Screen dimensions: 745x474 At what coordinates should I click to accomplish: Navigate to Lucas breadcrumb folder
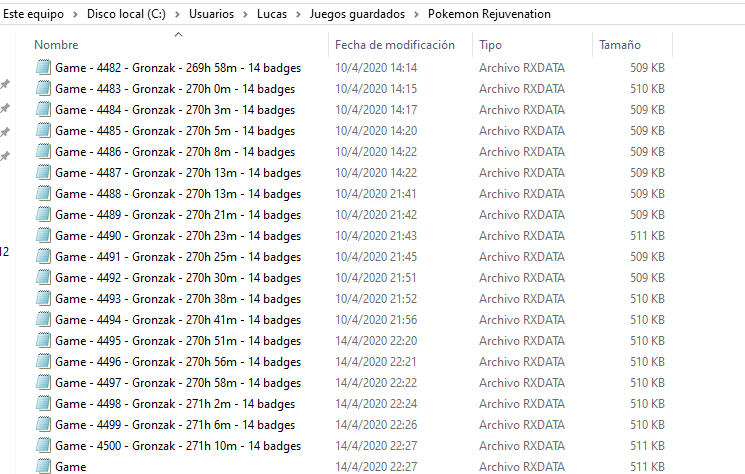tap(272, 14)
